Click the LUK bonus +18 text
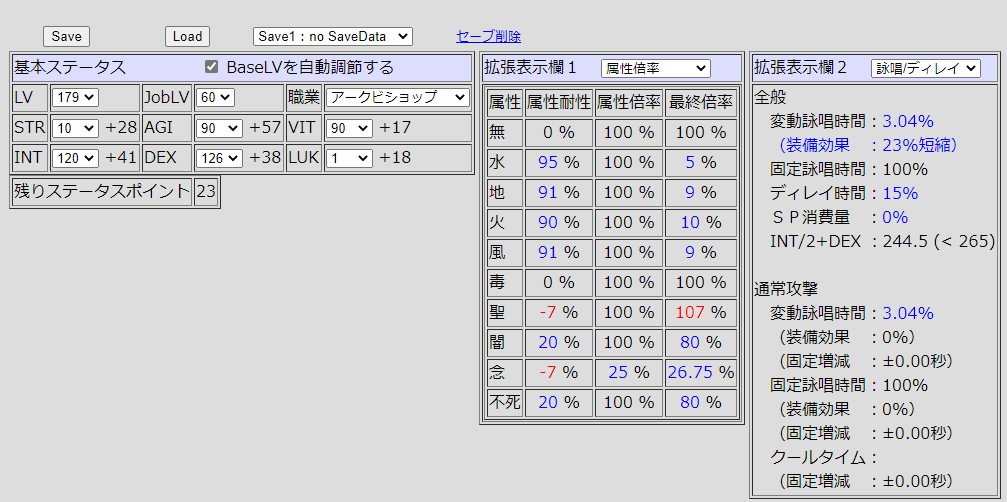The image size is (1007, 502). [x=396, y=158]
